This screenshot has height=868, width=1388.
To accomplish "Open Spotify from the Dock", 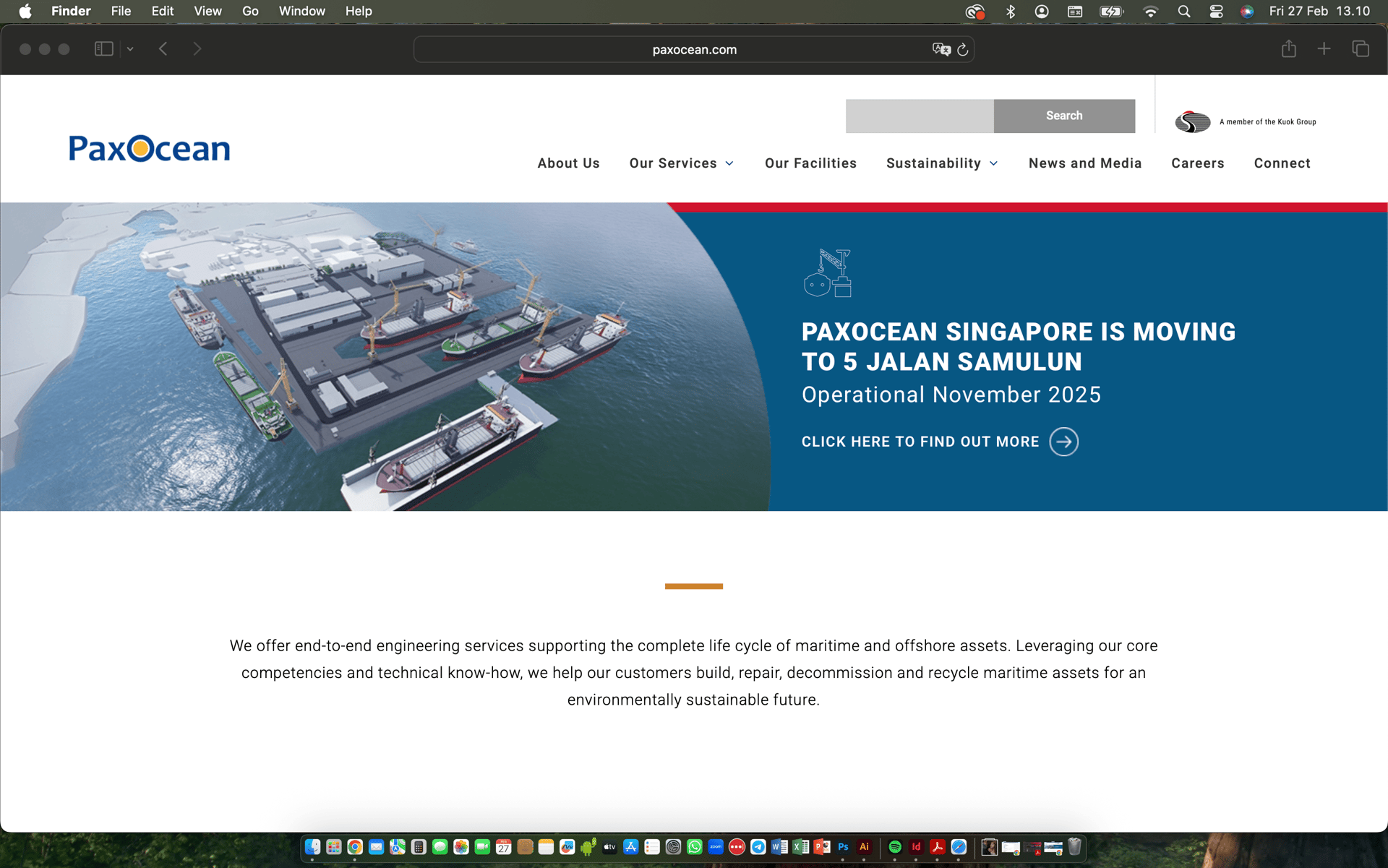I will point(894,847).
